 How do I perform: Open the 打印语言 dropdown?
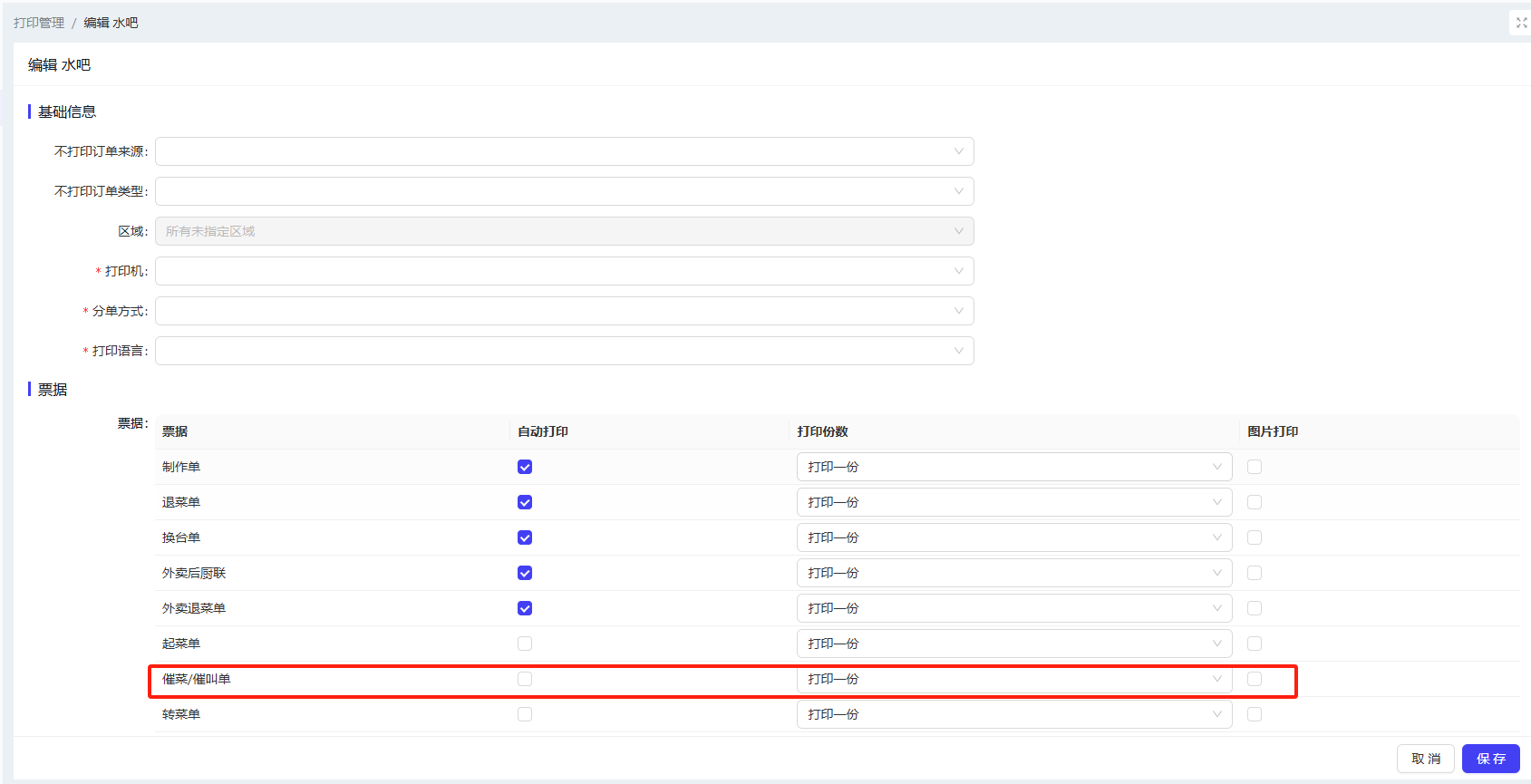pos(565,351)
